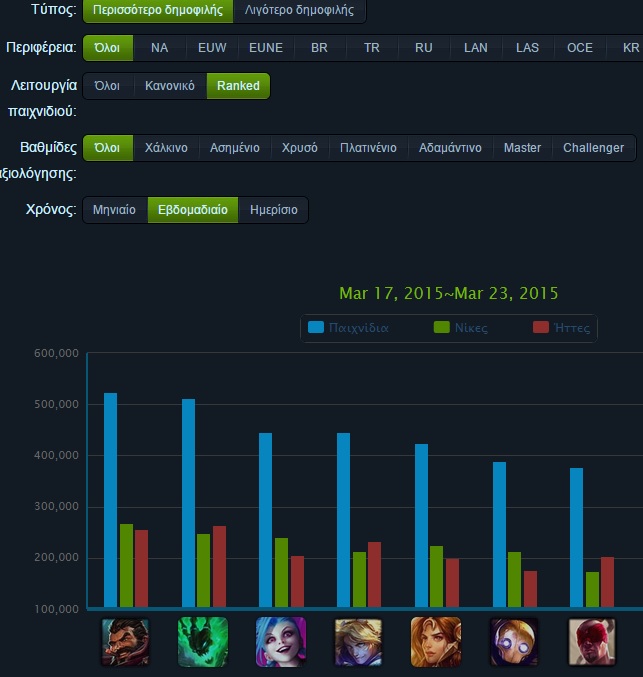643x677 pixels.
Task: Click the Blitzcrank champion icon
Action: coord(514,642)
